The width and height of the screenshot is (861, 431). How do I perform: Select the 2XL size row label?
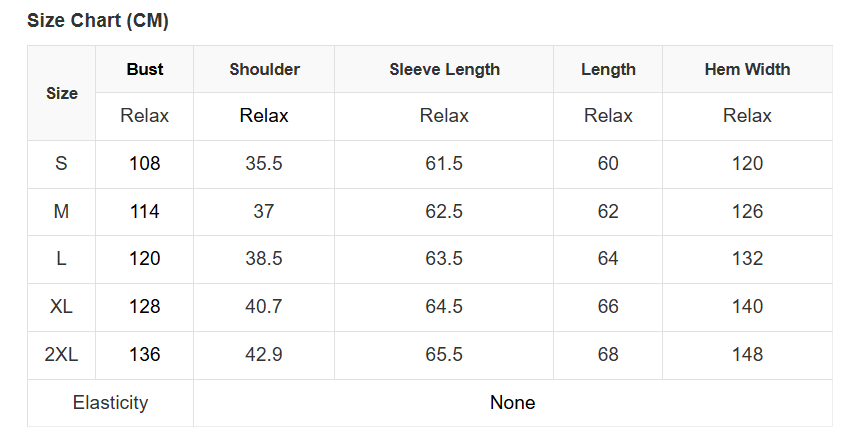[x=62, y=355]
